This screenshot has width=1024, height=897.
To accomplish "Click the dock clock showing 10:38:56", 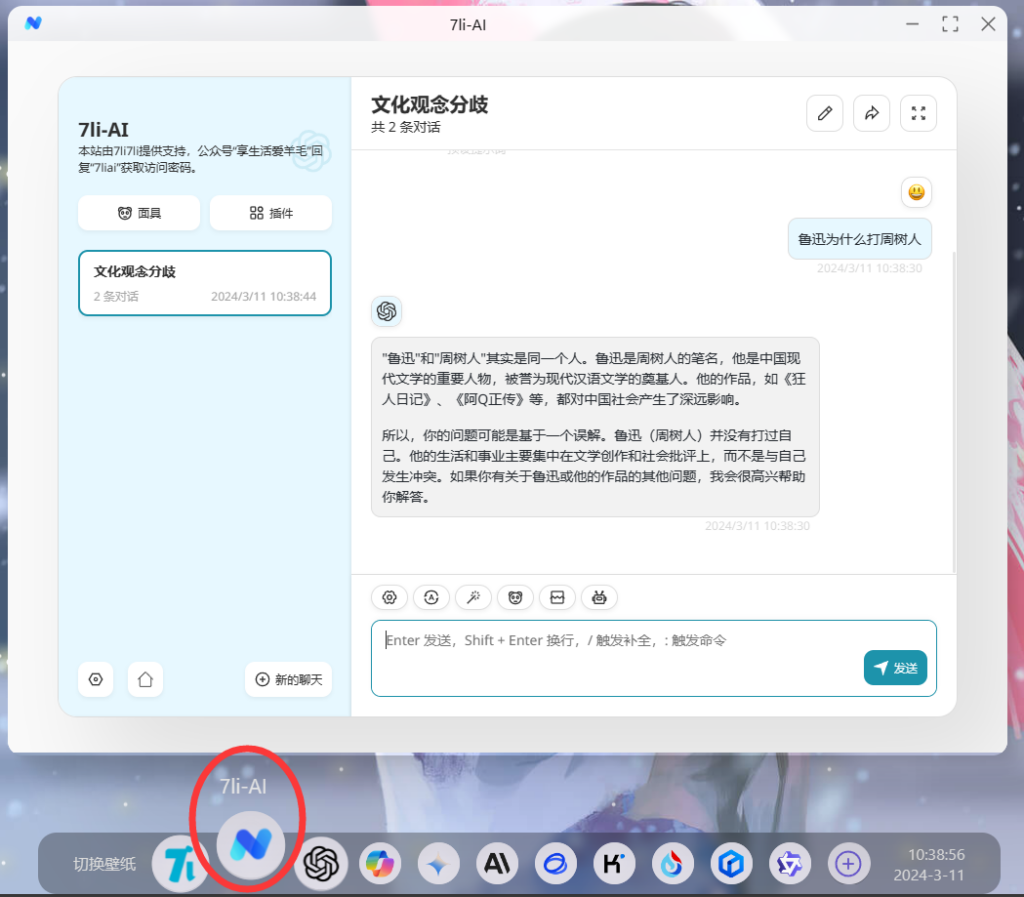I will point(936,855).
